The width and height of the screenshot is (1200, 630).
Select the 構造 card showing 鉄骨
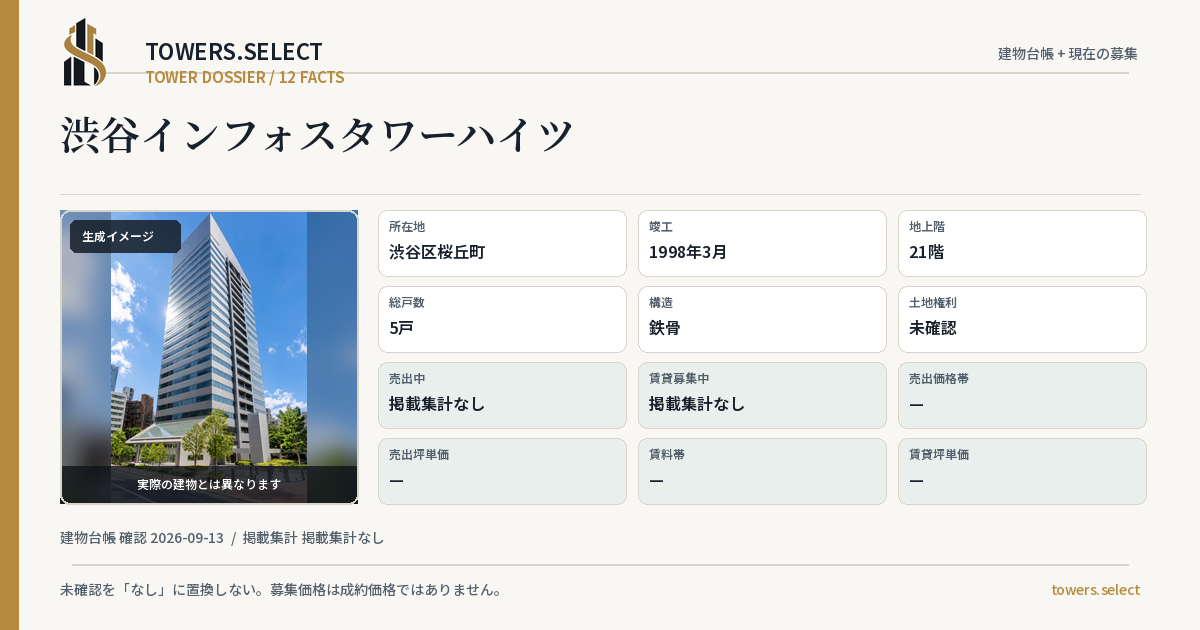762,319
